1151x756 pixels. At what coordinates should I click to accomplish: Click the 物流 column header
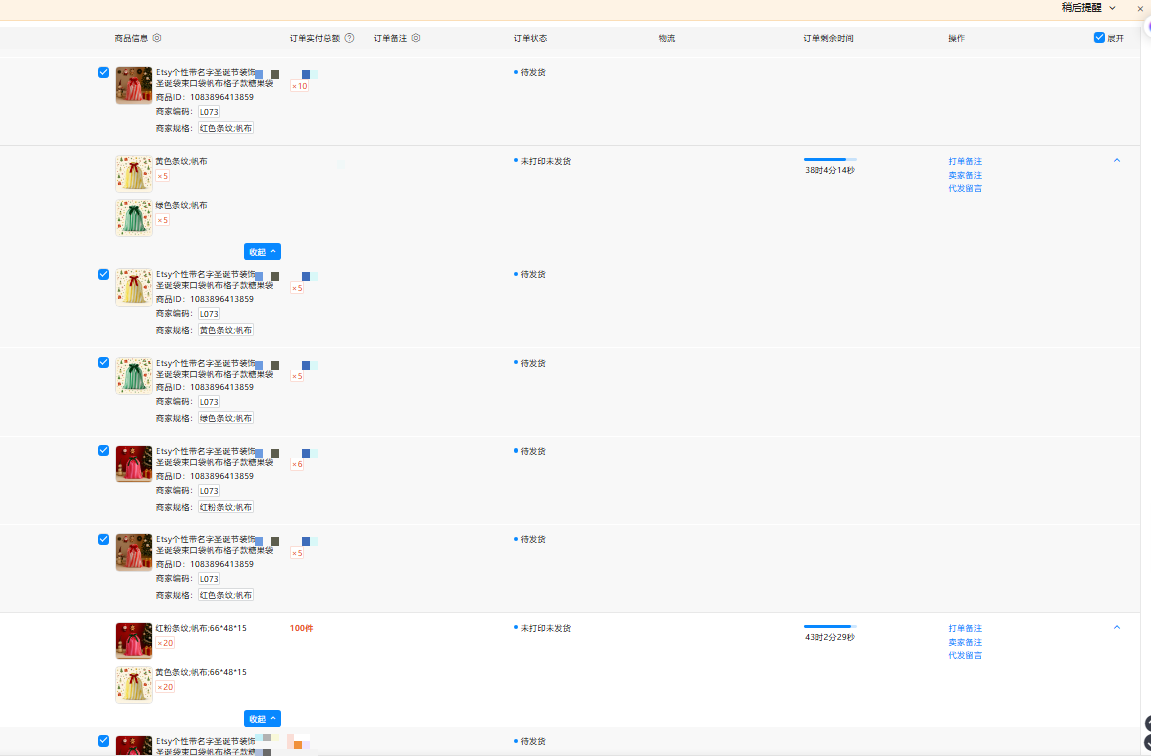click(667, 38)
